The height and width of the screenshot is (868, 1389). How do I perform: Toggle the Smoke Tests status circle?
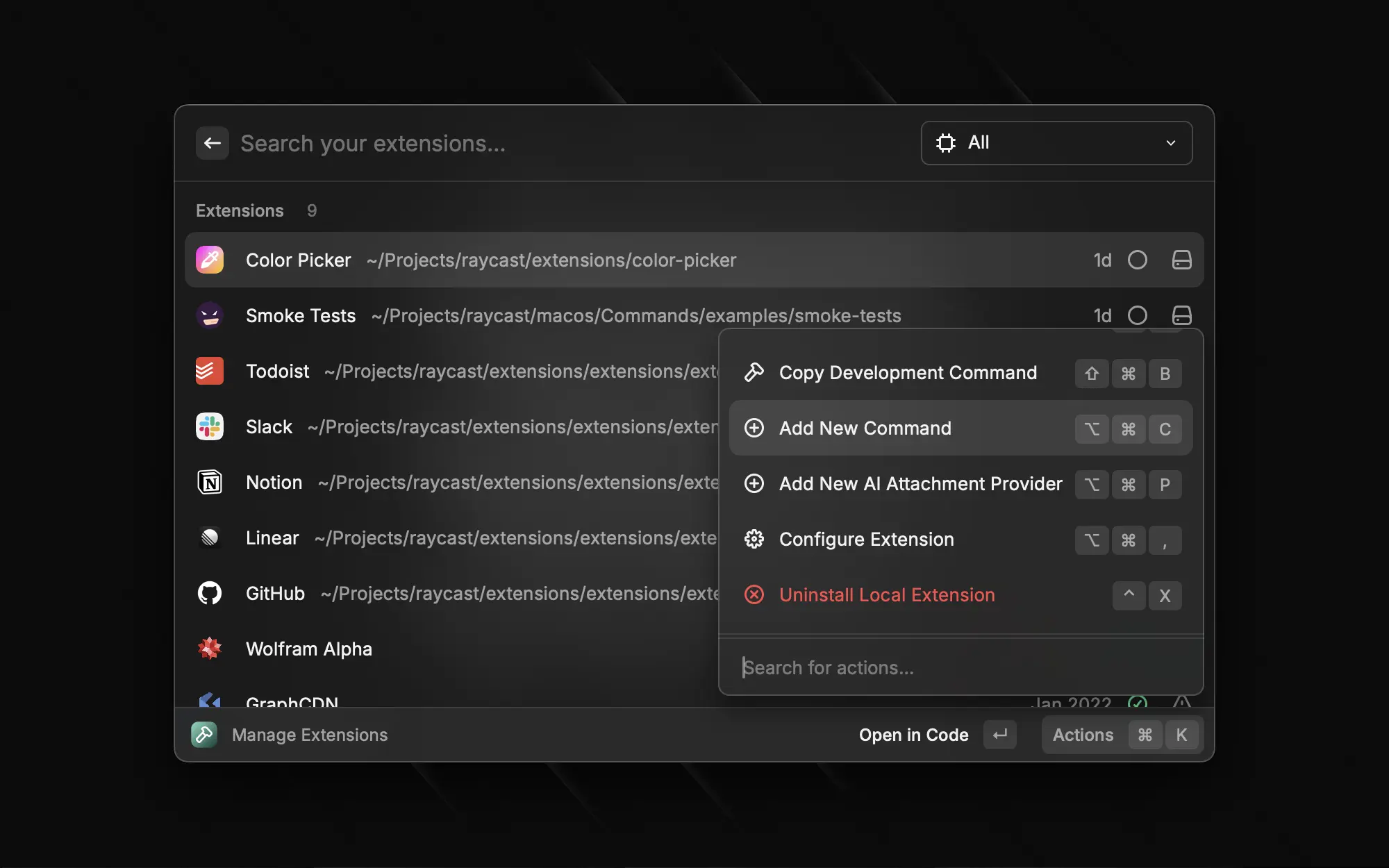[x=1137, y=315]
